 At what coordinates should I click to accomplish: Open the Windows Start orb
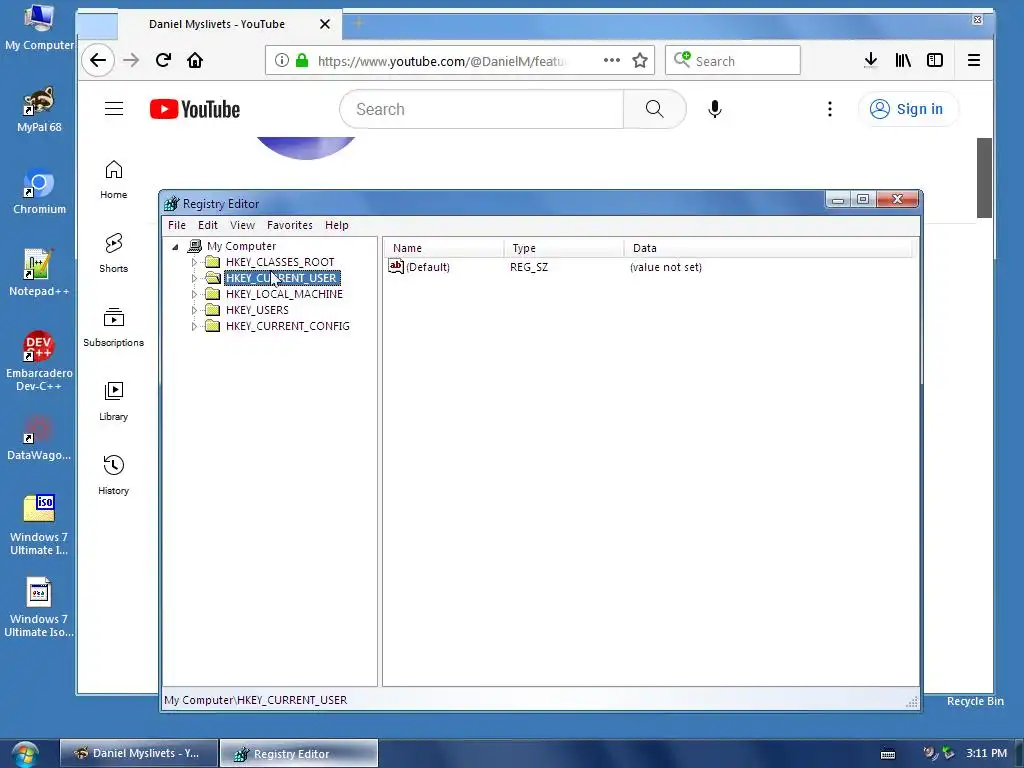(x=26, y=754)
